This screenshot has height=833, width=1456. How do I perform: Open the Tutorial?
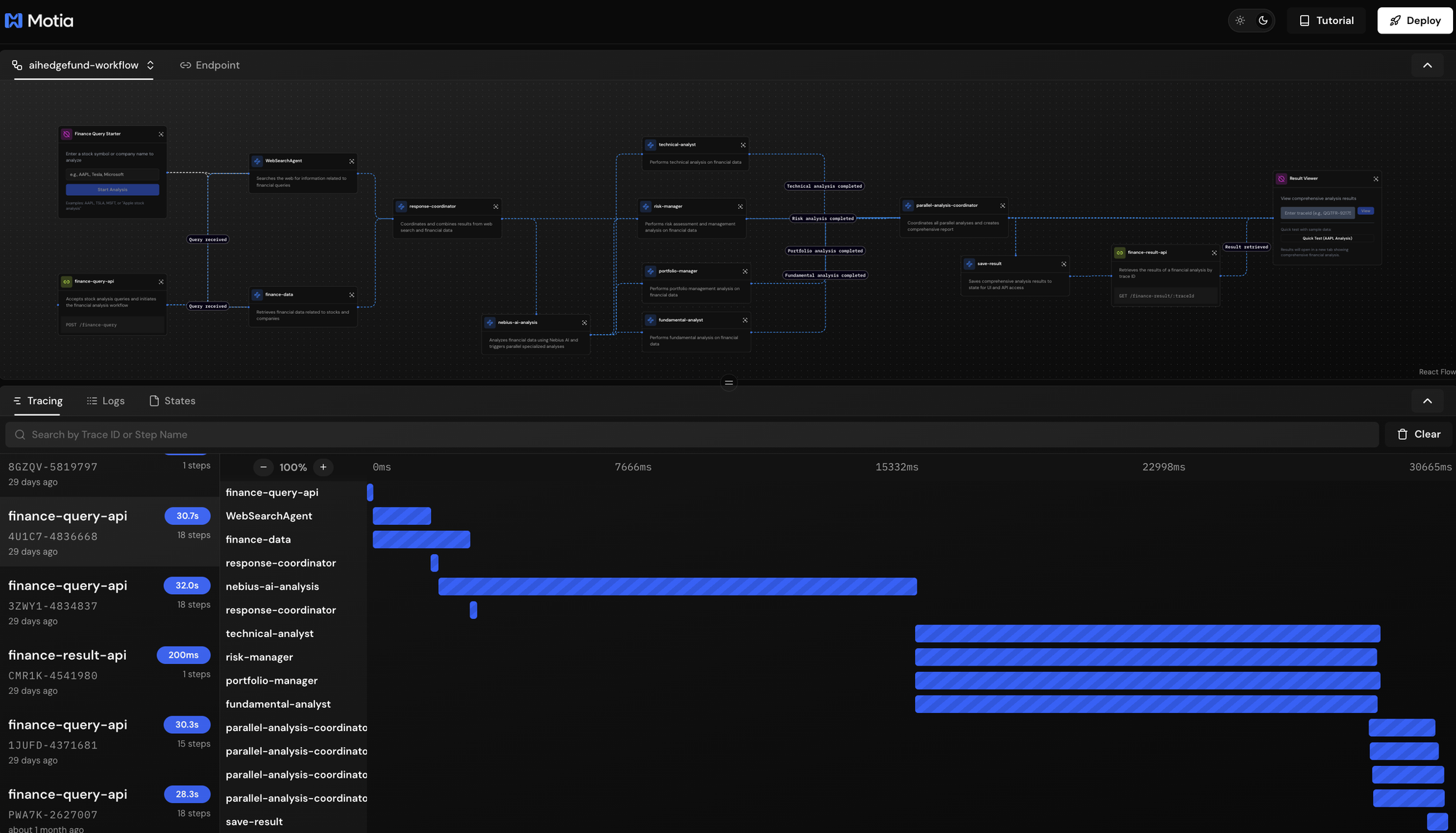[1326, 20]
